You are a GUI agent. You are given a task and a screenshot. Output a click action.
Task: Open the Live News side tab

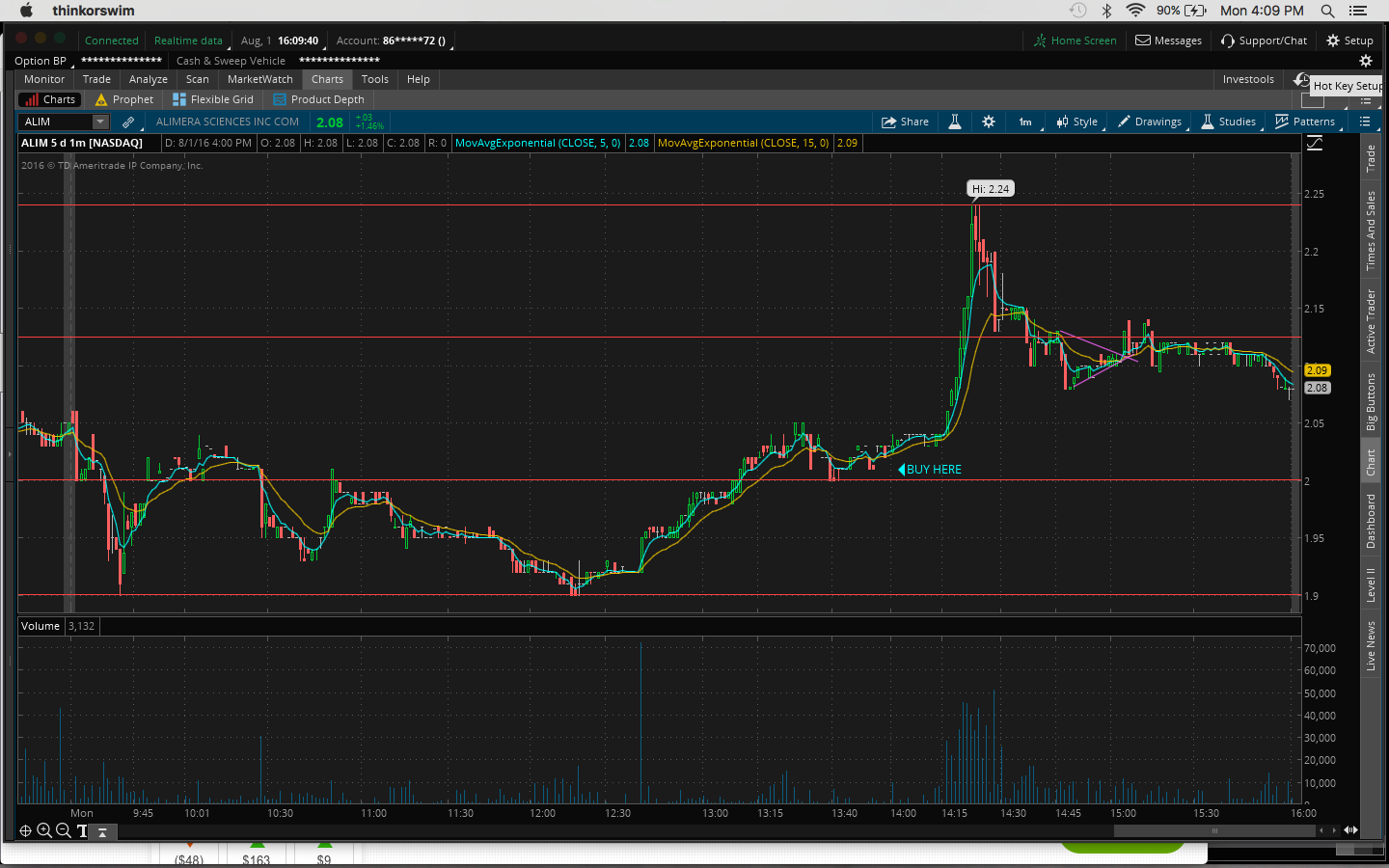1371,645
